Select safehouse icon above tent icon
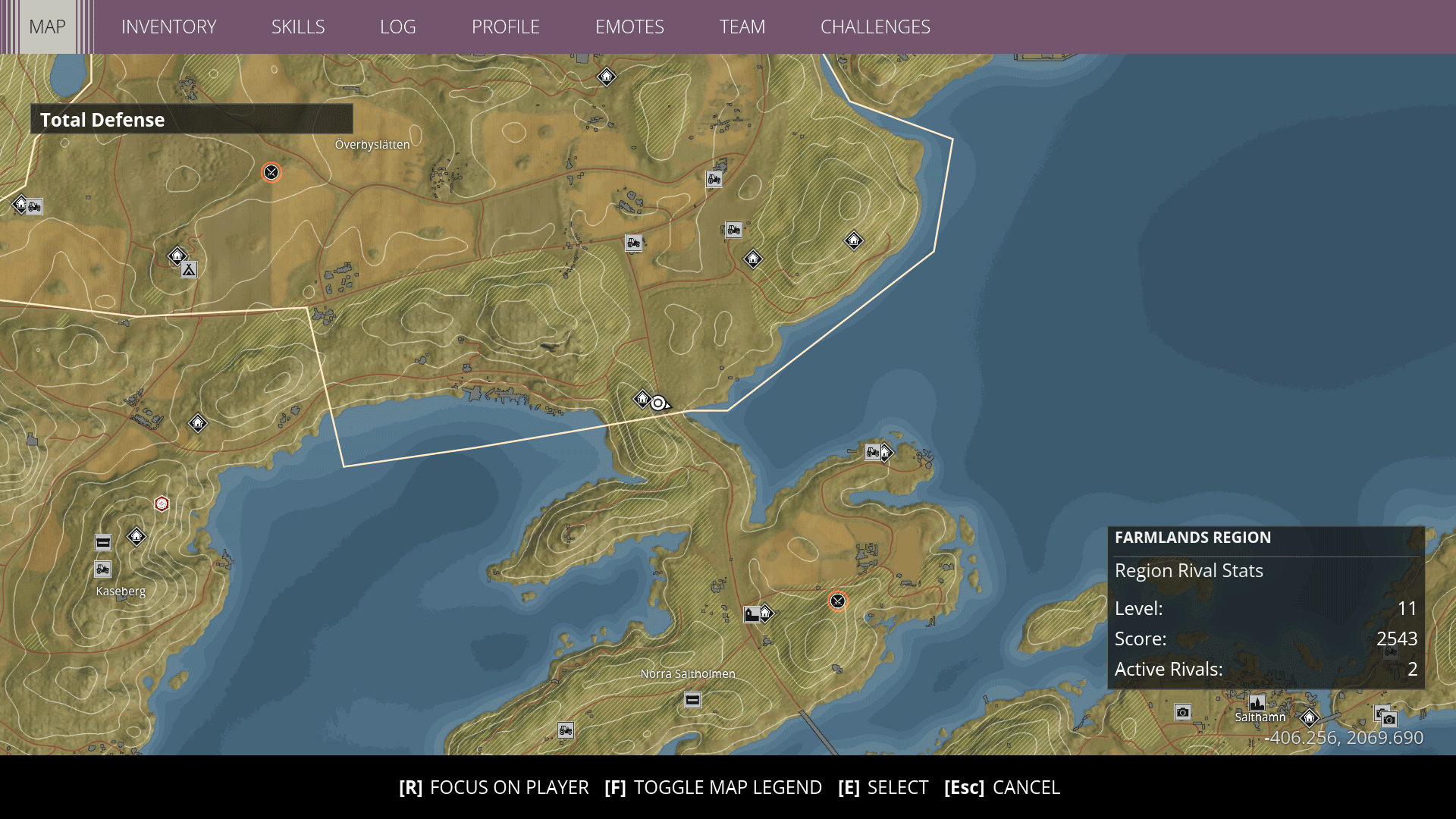This screenshot has height=819, width=1456. pyautogui.click(x=177, y=256)
